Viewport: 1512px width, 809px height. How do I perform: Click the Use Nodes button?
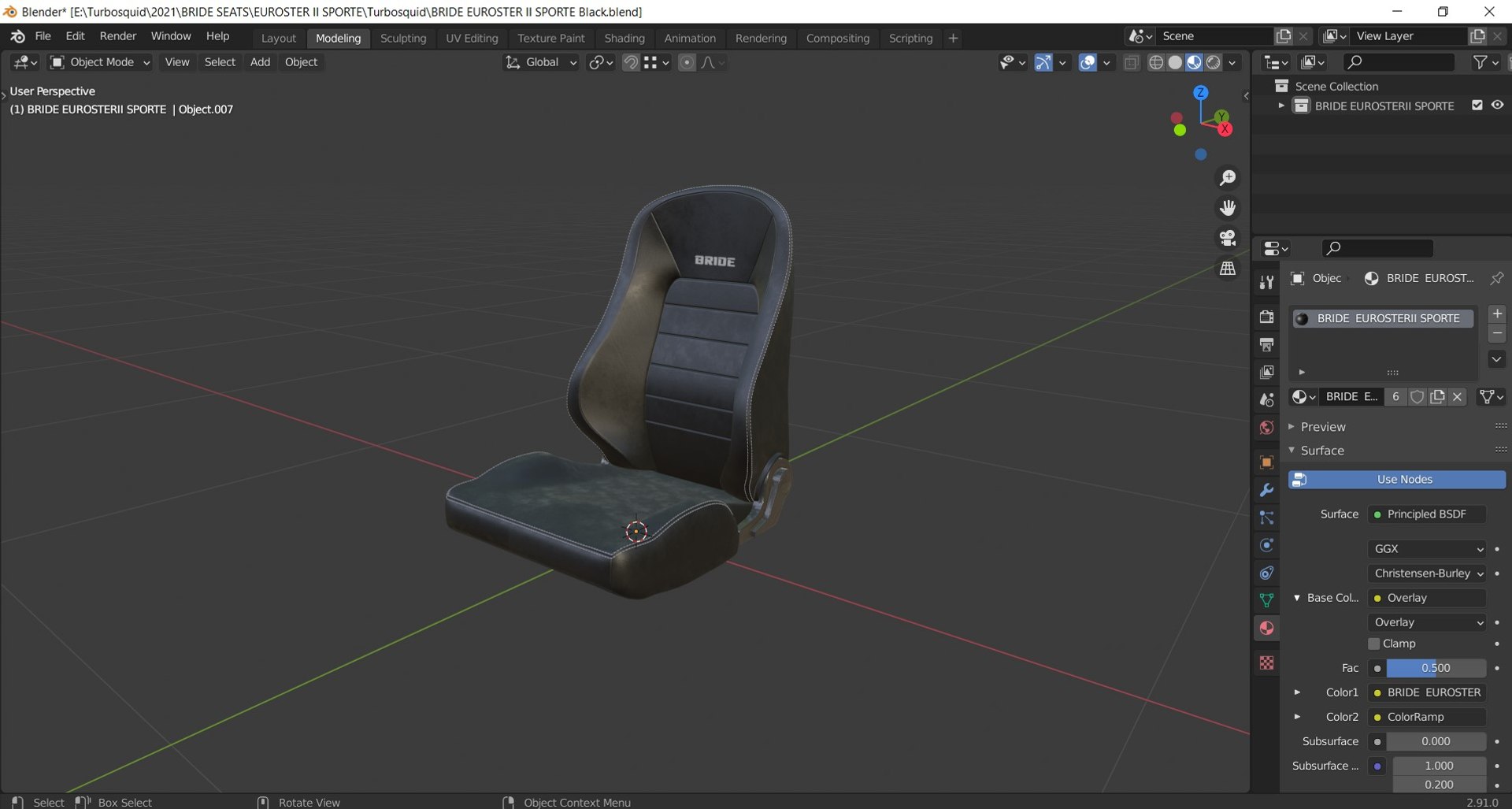(1397, 480)
